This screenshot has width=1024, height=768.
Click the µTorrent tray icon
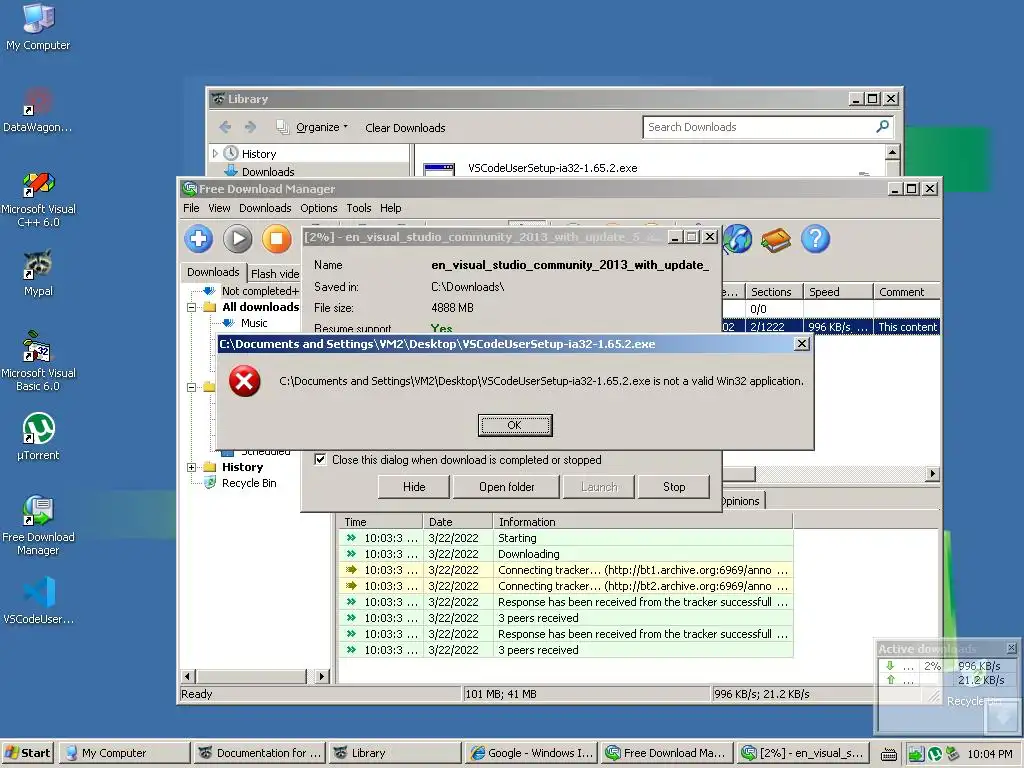coord(935,754)
